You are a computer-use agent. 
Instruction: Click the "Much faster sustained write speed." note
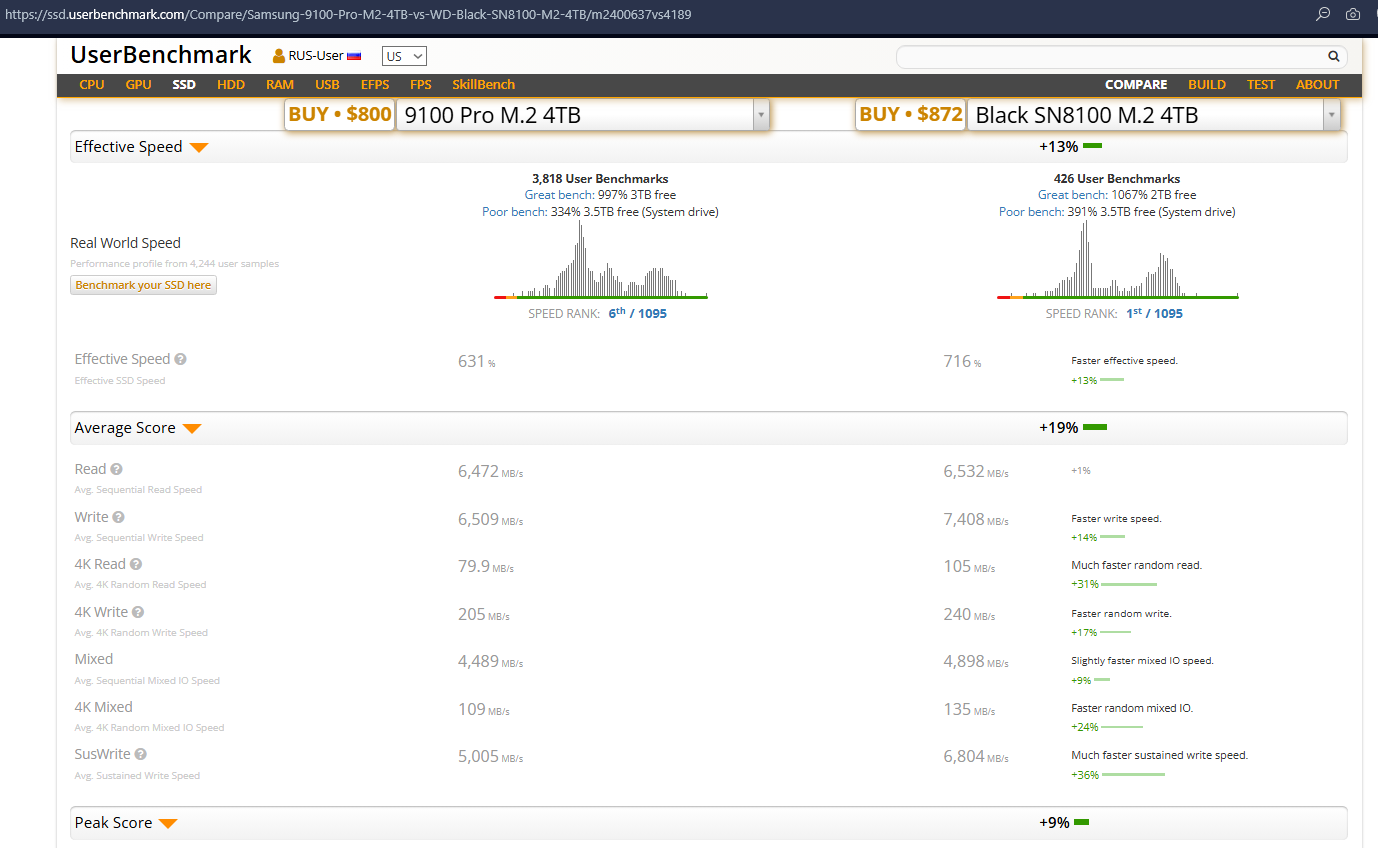click(1160, 755)
